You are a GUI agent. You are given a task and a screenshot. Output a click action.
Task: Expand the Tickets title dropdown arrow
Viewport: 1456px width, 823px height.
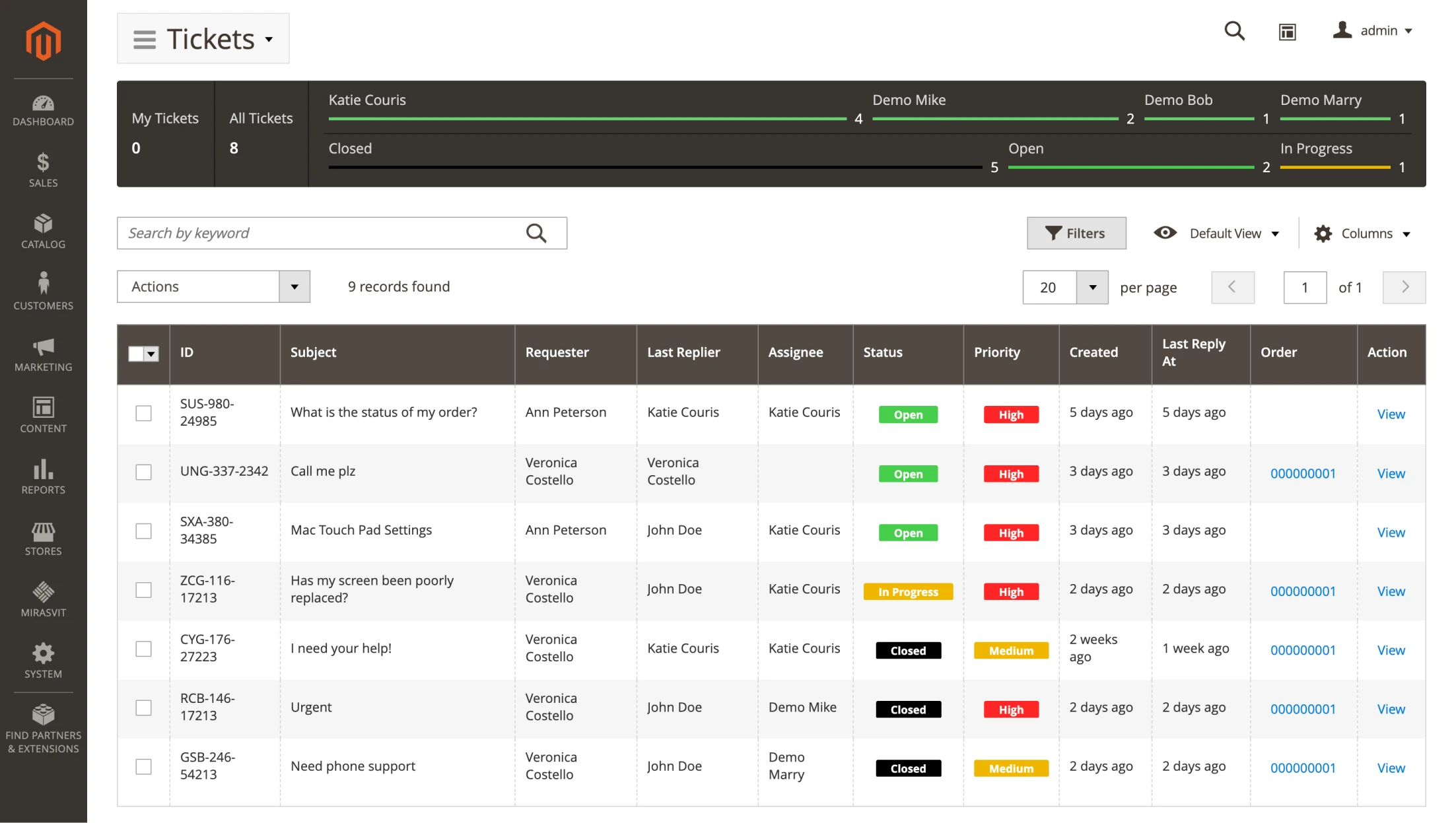[269, 40]
